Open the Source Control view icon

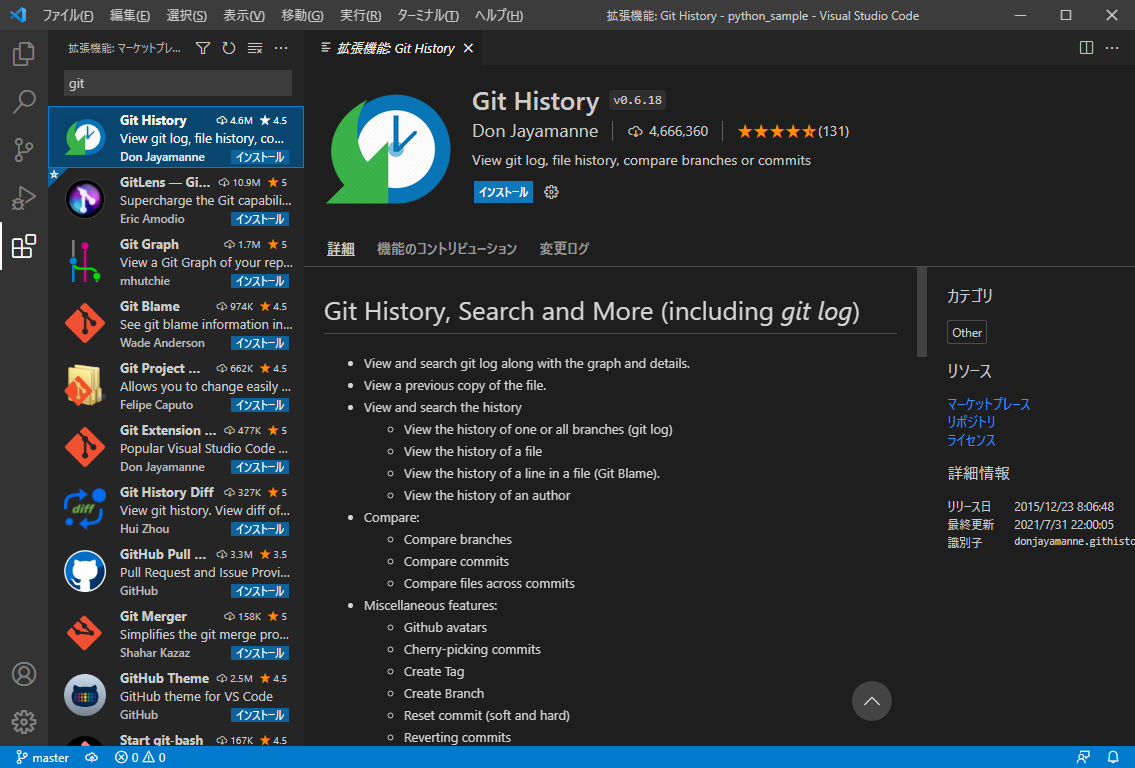click(24, 150)
